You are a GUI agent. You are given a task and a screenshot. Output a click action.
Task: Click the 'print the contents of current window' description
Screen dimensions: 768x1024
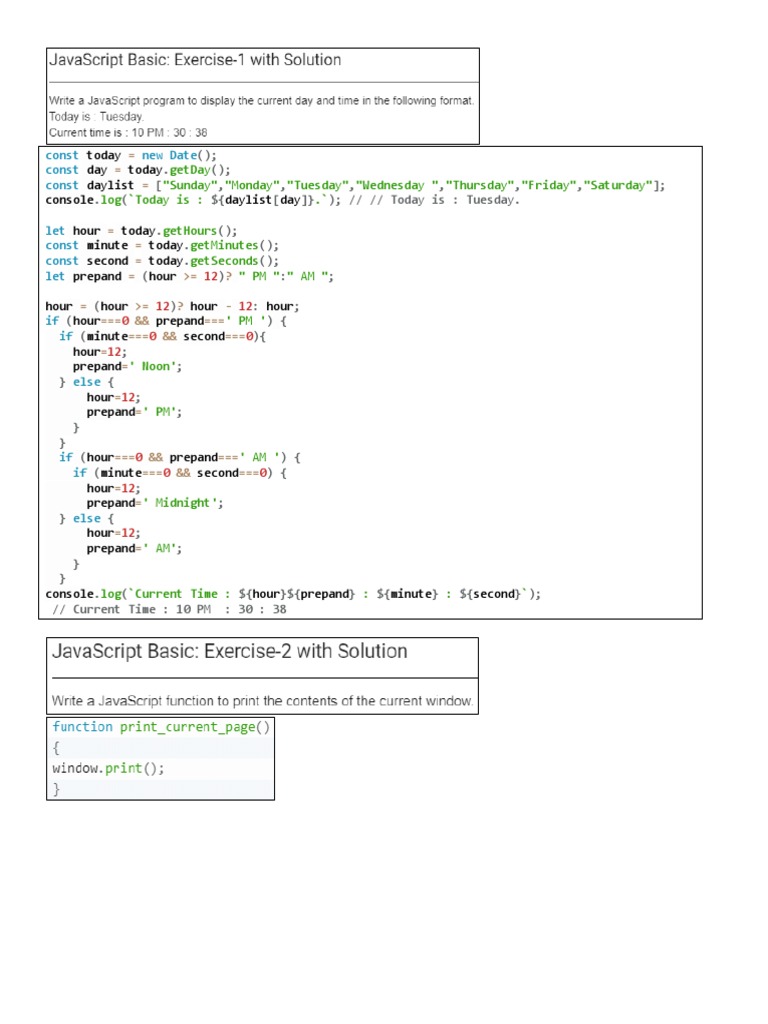262,701
